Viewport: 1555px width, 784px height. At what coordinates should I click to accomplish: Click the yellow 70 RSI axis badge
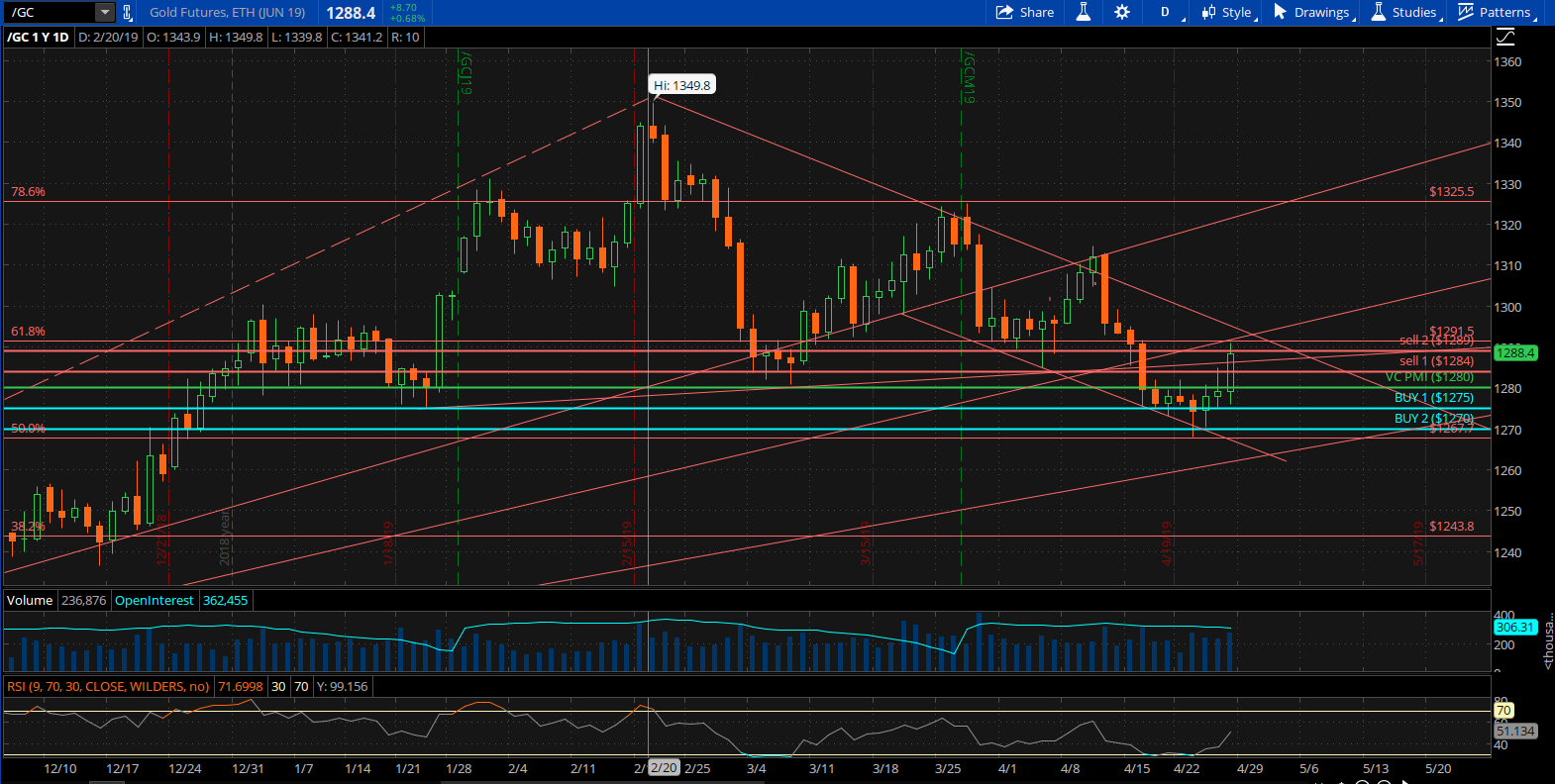[x=1503, y=711]
